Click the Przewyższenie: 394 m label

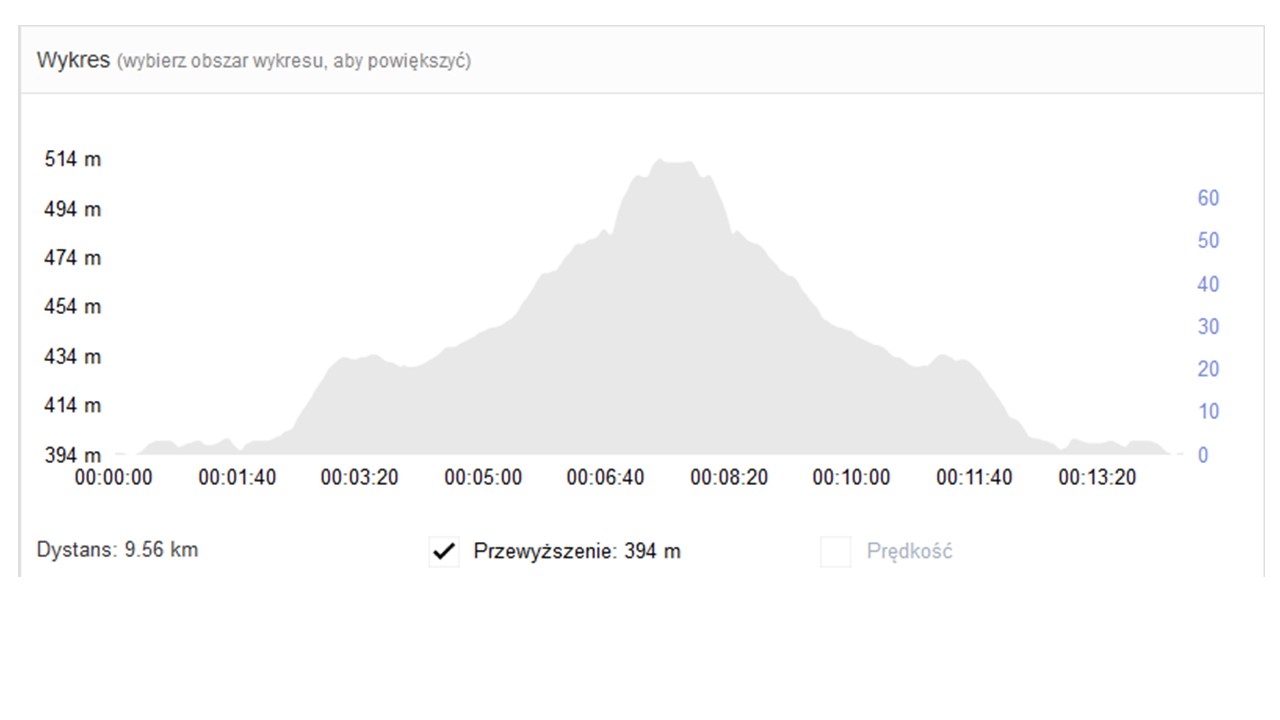(x=577, y=551)
